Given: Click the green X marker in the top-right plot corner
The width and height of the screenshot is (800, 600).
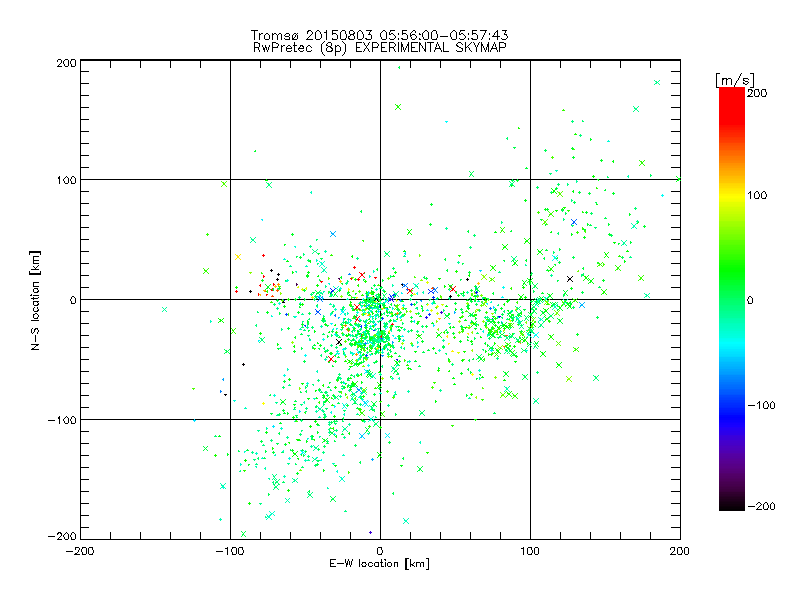Looking at the screenshot, I should point(657,83).
